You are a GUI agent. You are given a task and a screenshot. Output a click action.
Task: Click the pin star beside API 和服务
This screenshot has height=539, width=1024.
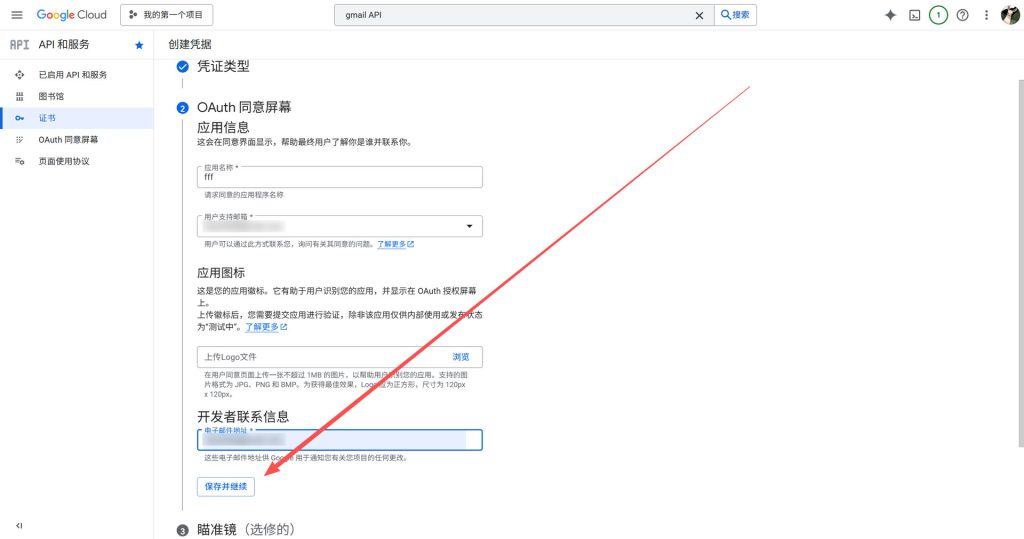pos(139,45)
